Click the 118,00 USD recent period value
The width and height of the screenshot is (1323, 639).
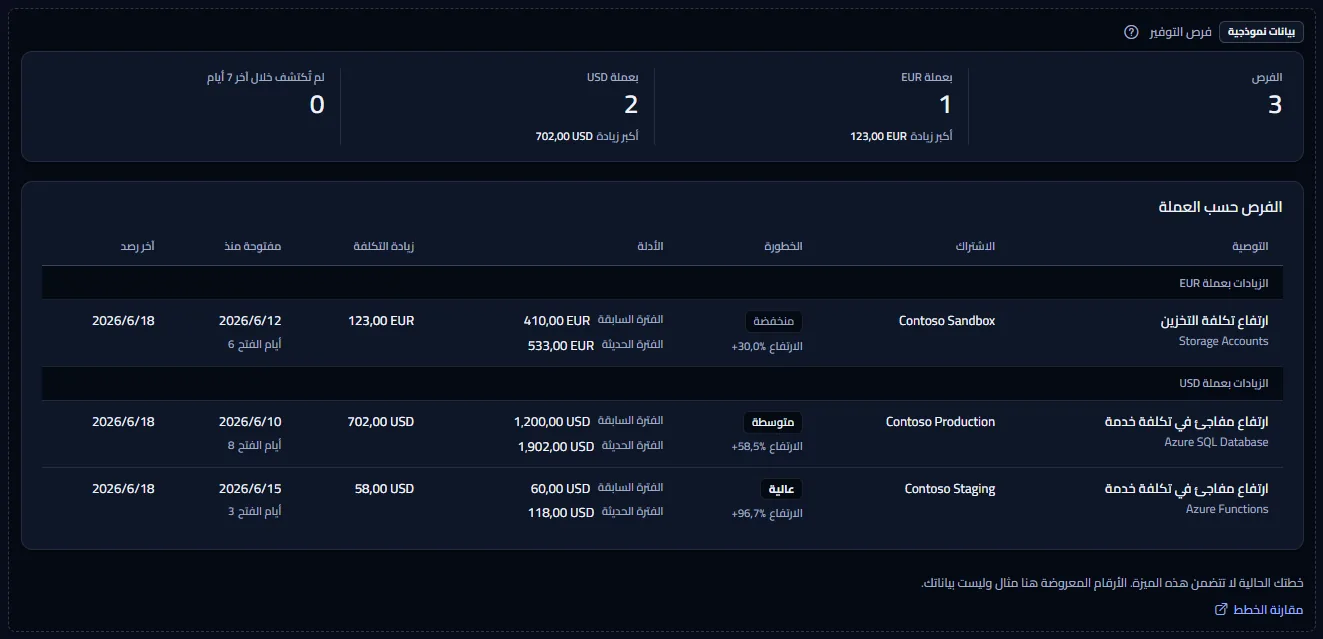[x=561, y=514]
